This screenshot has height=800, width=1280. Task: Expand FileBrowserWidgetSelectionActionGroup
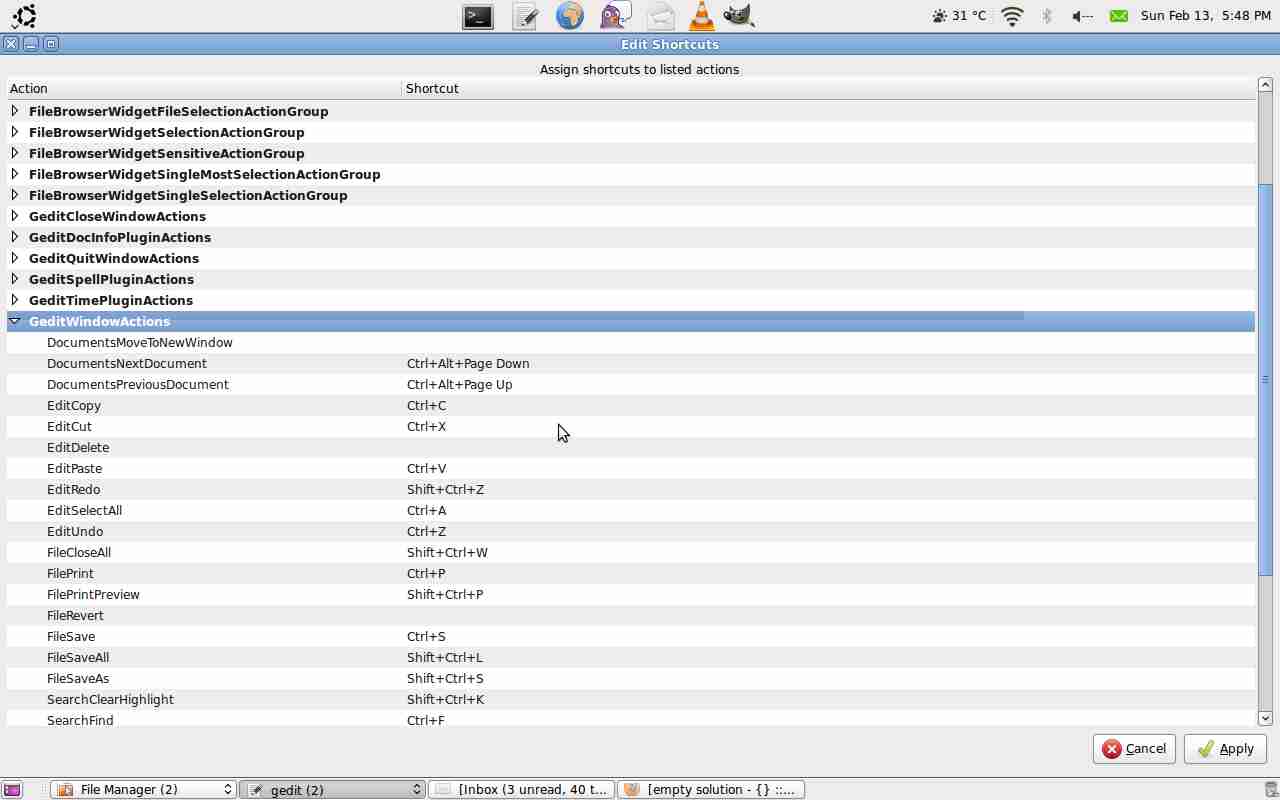(x=15, y=132)
